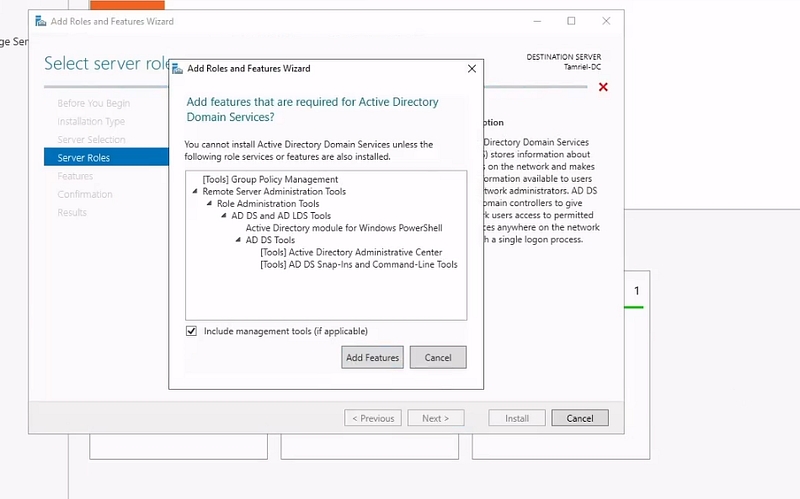Collapse the AD DS and AD LDS Tools node
The image size is (800, 499).
224,216
